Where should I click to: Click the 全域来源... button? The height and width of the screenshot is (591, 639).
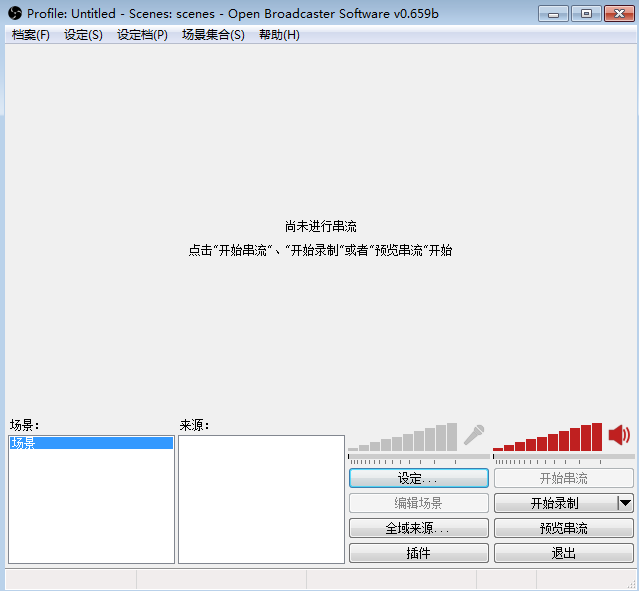[x=419, y=528]
